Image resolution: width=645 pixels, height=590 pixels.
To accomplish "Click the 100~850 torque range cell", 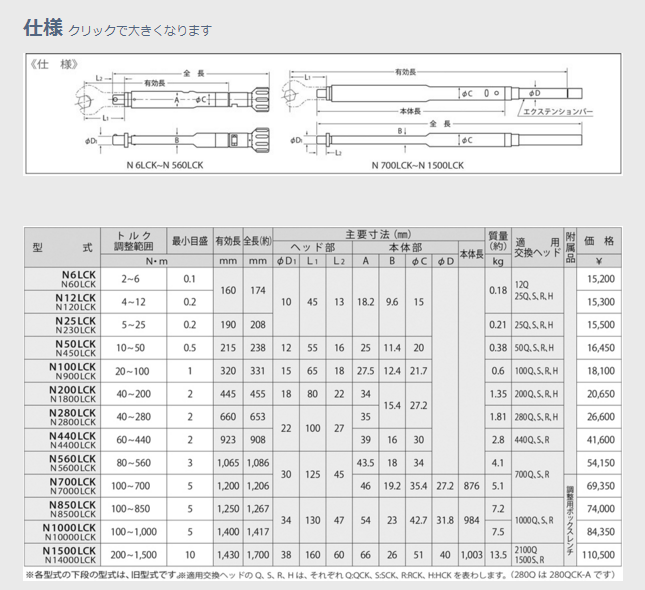I will [x=134, y=510].
